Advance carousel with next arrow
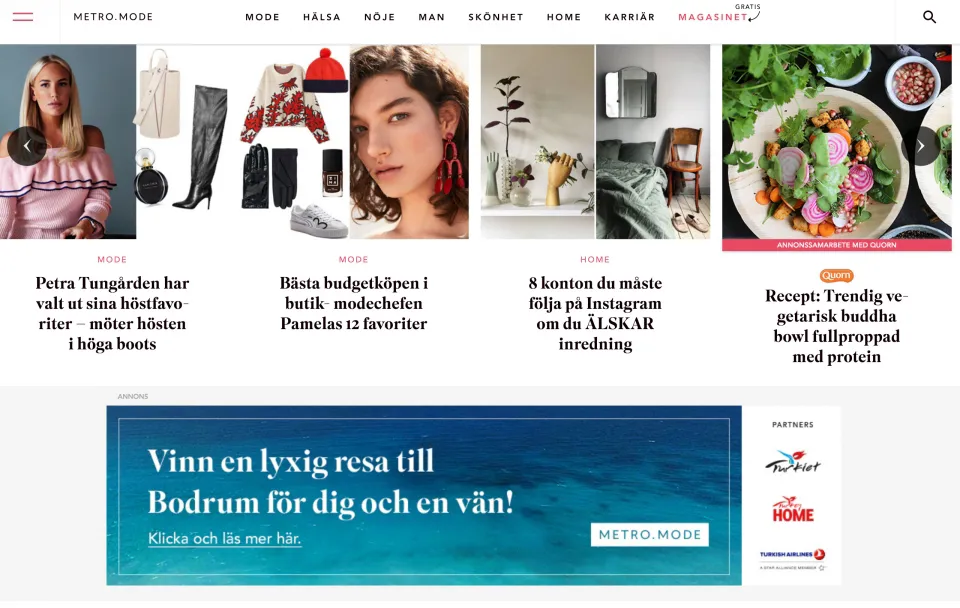Screen dimensions: 960x608 tap(920, 146)
